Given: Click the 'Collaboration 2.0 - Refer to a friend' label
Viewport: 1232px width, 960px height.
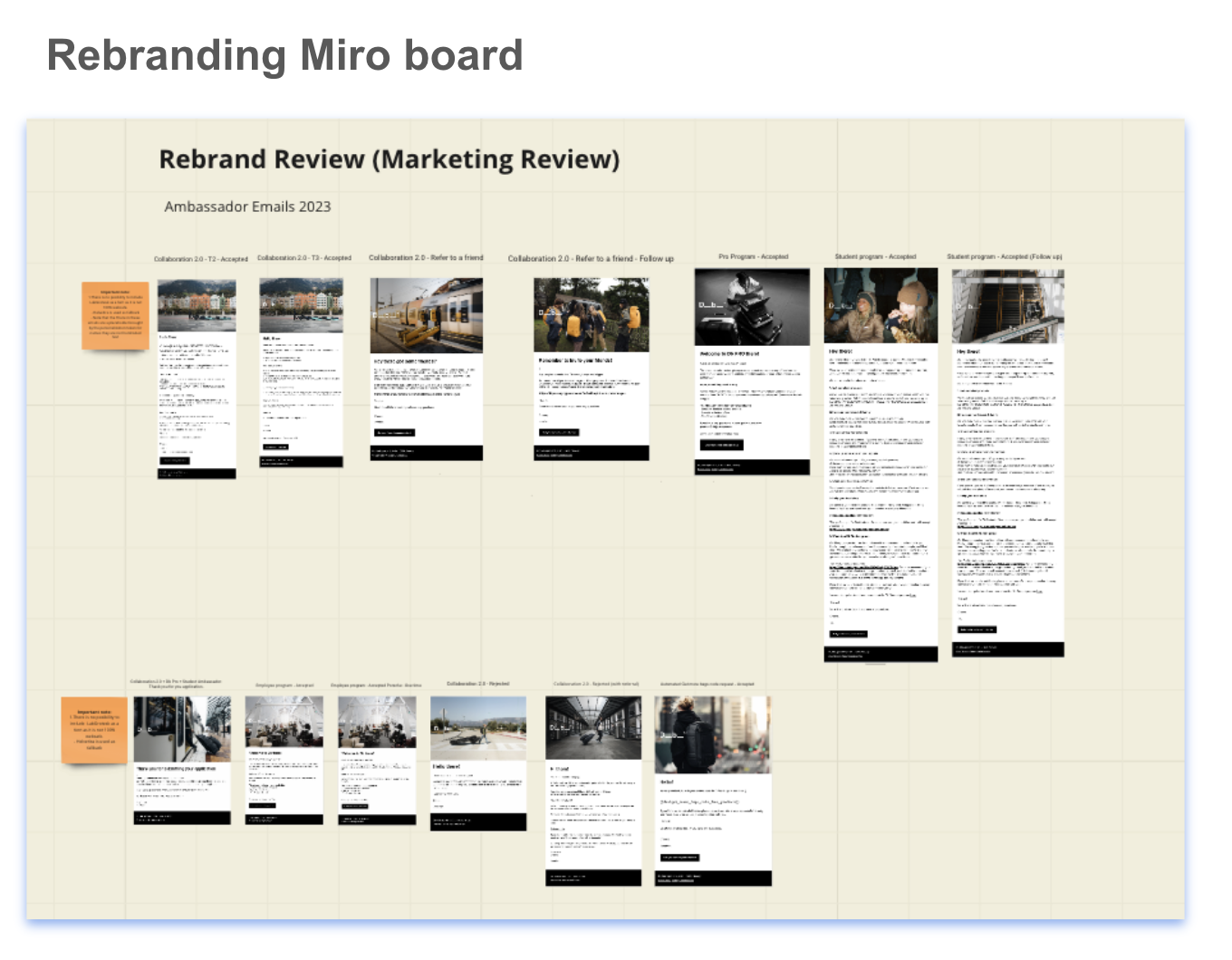Looking at the screenshot, I should click(426, 258).
